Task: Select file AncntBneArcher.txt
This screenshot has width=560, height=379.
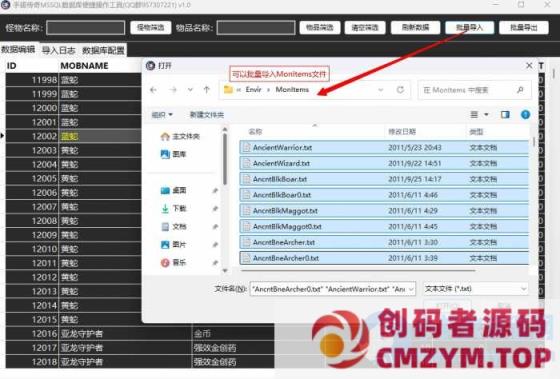Action: (384, 242)
